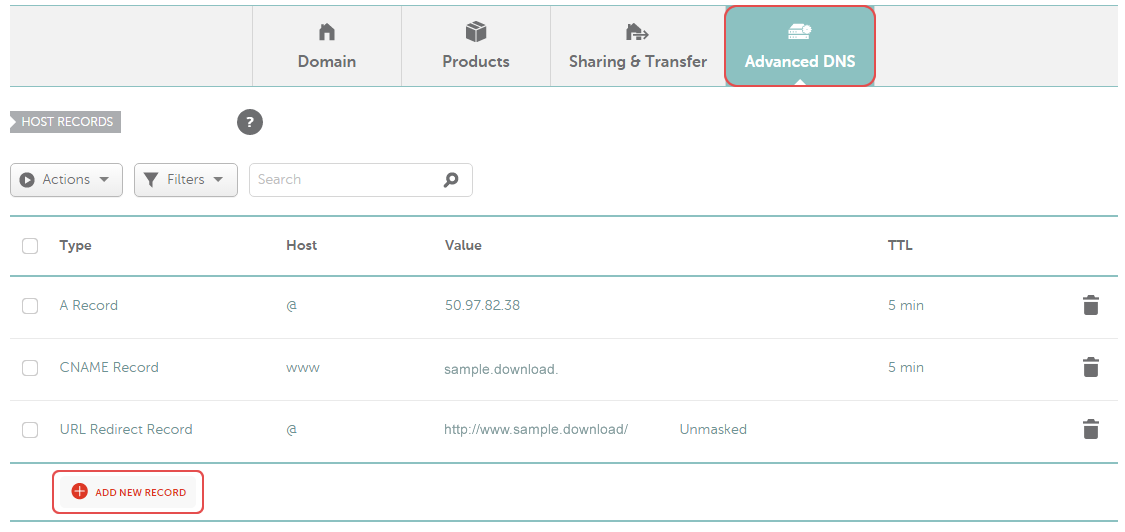Screen dimensions: 1125x532
Task: Select the Advanced DNS tab
Action: pyautogui.click(x=799, y=47)
